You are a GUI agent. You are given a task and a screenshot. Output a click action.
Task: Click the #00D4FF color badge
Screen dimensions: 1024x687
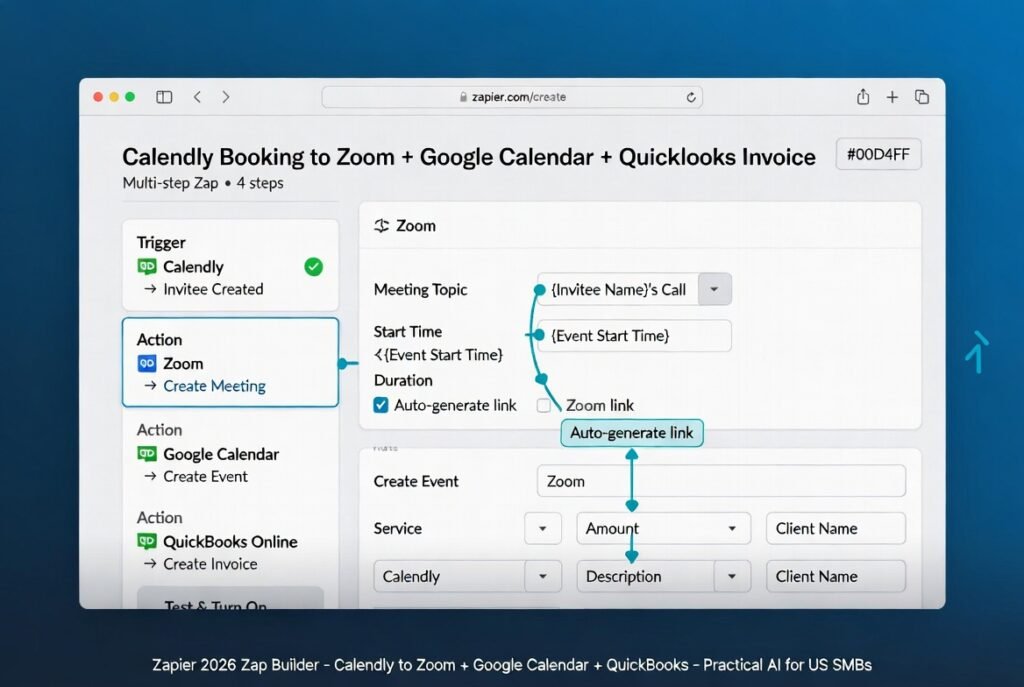click(878, 154)
